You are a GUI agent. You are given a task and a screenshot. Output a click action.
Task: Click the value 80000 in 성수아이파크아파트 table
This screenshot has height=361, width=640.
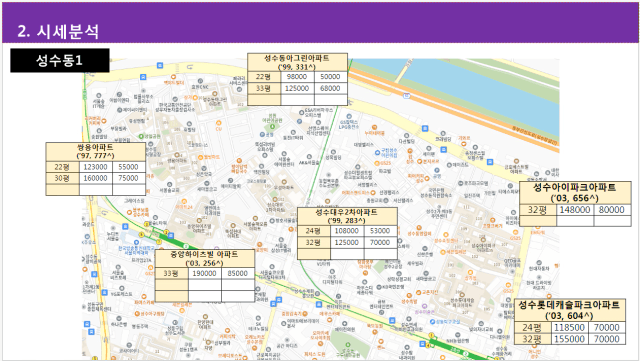pos(612,209)
